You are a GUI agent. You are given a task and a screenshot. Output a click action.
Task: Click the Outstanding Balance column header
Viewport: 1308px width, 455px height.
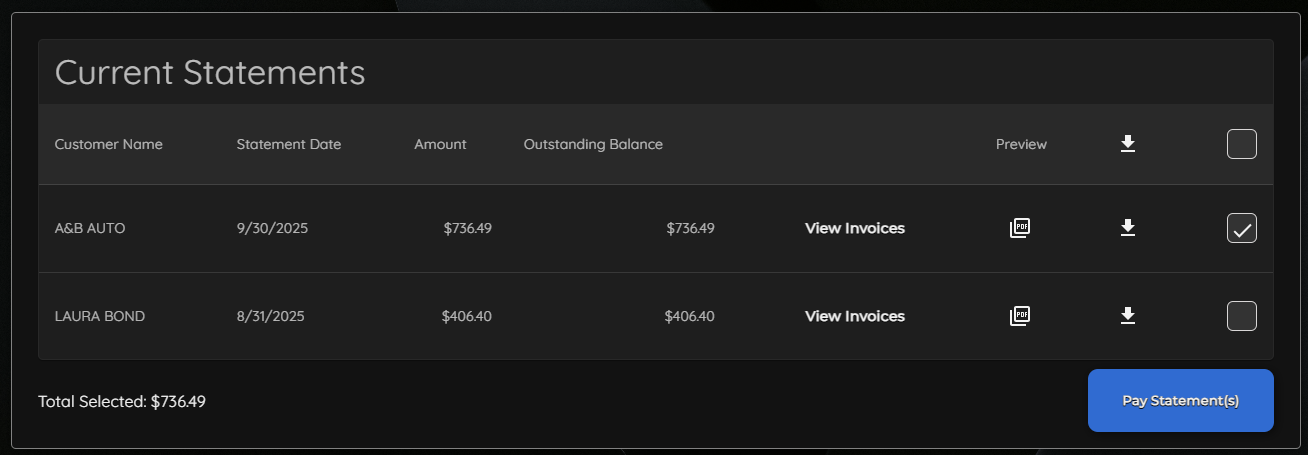(593, 144)
